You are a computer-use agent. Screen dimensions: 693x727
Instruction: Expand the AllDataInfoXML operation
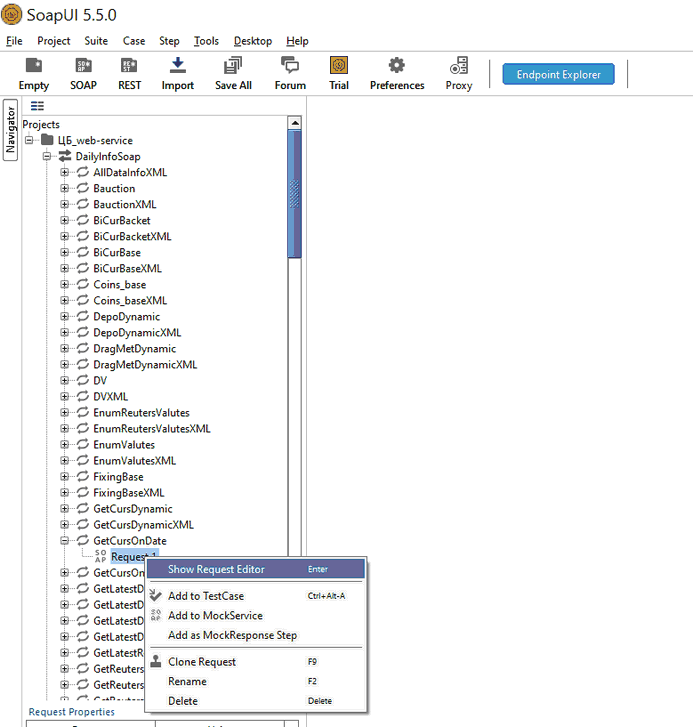coord(64,172)
